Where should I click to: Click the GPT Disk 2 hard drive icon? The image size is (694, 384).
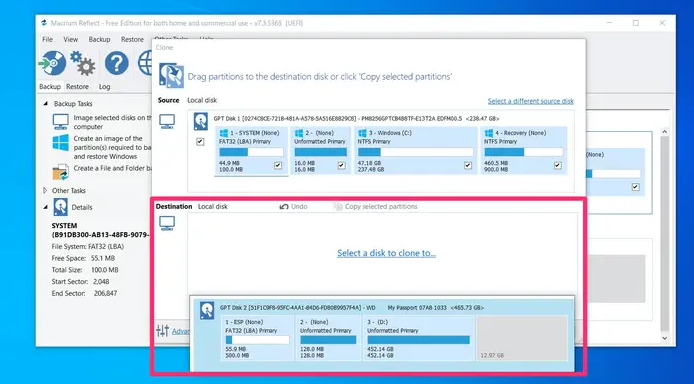click(x=207, y=311)
